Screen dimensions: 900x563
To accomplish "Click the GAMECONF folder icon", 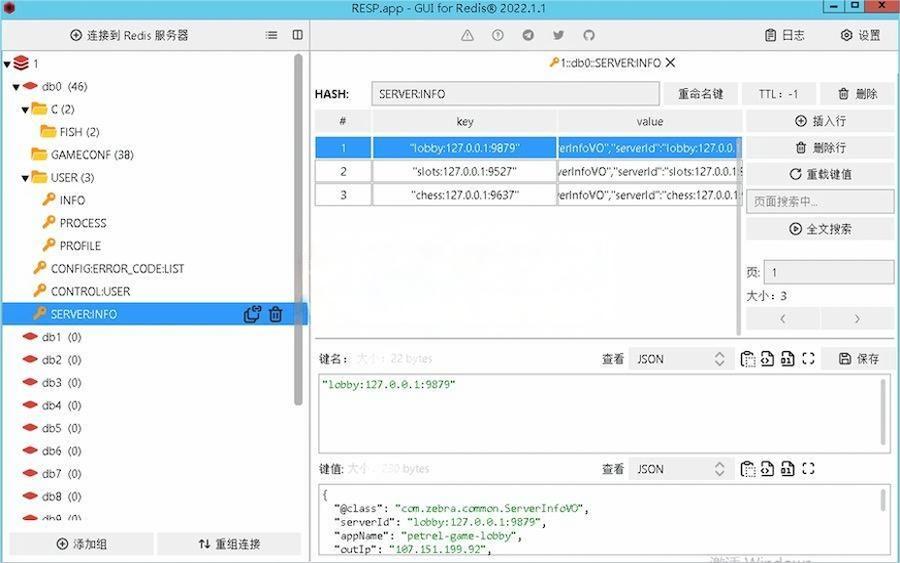I will tap(39, 154).
